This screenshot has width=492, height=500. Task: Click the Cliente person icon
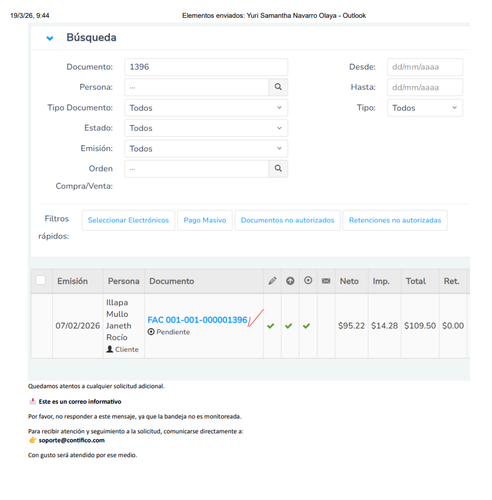click(110, 349)
